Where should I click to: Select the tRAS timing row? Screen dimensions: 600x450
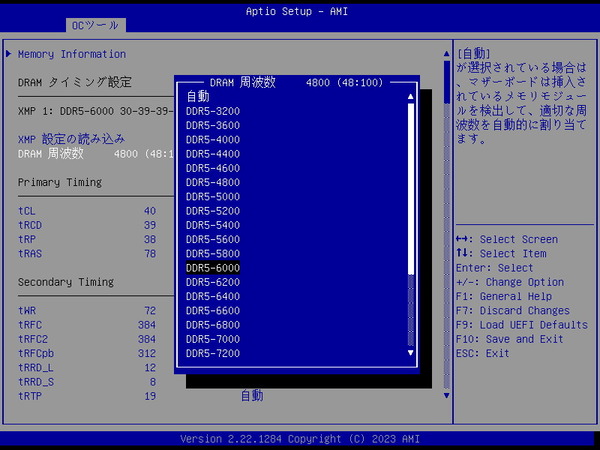[x=87, y=253]
